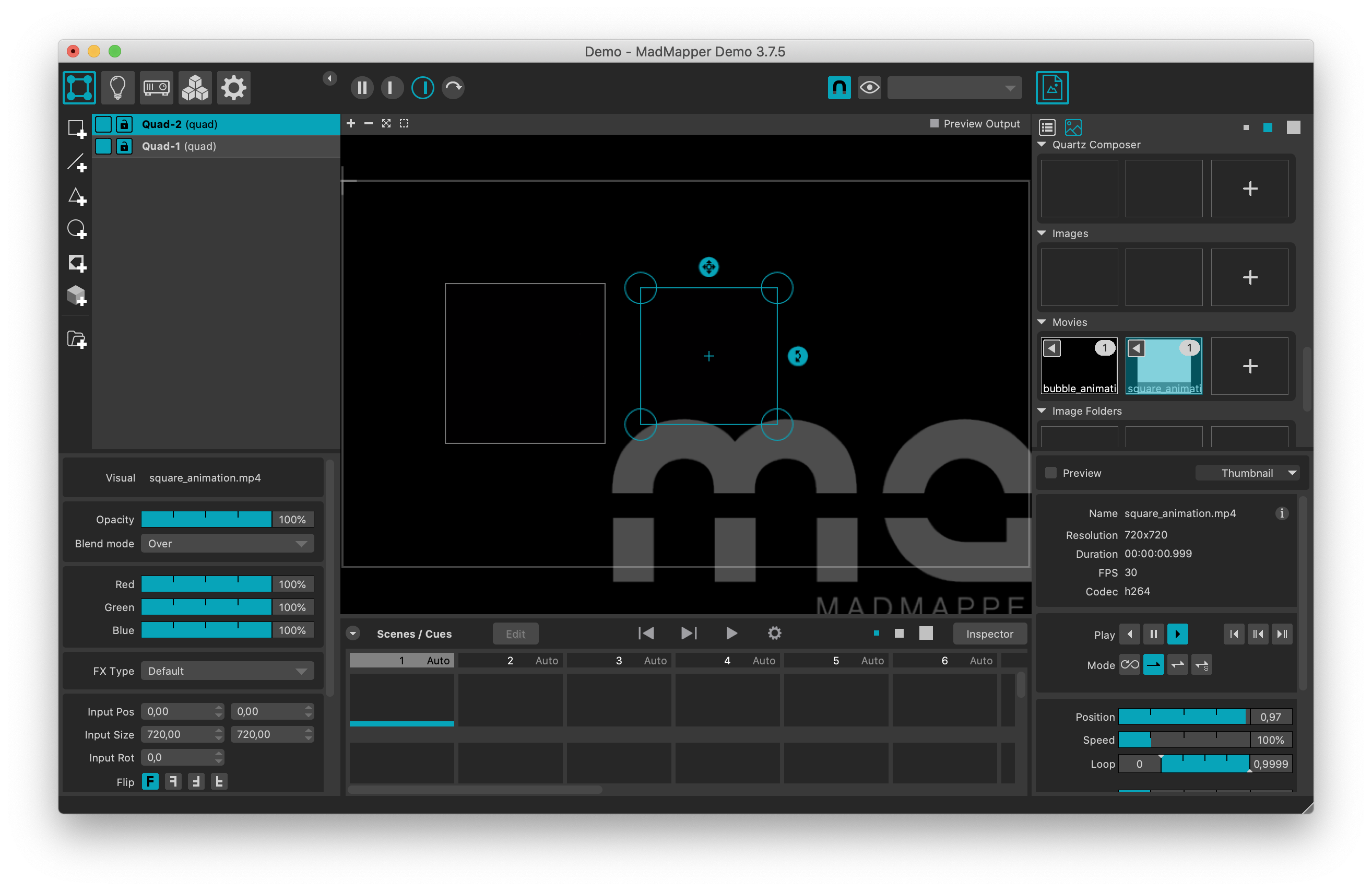1372x891 pixels.
Task: Toggle Quad-1 visibility box
Action: pyautogui.click(x=103, y=146)
